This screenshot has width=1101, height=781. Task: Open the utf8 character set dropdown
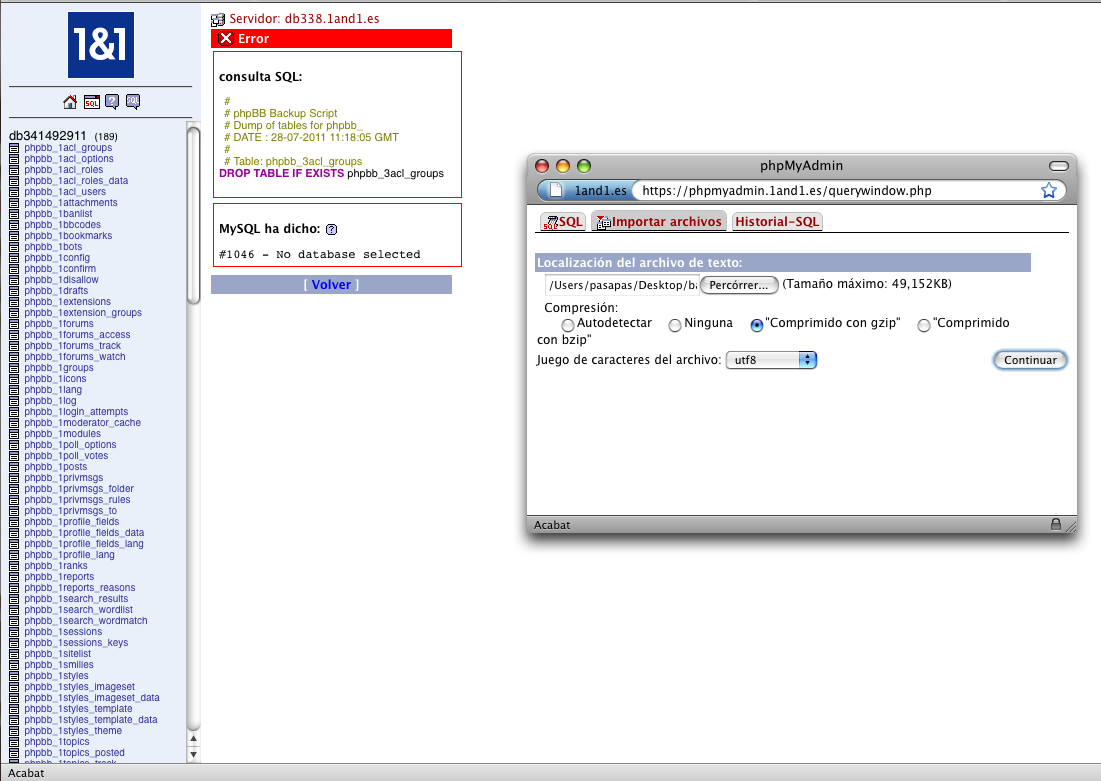[x=771, y=360]
